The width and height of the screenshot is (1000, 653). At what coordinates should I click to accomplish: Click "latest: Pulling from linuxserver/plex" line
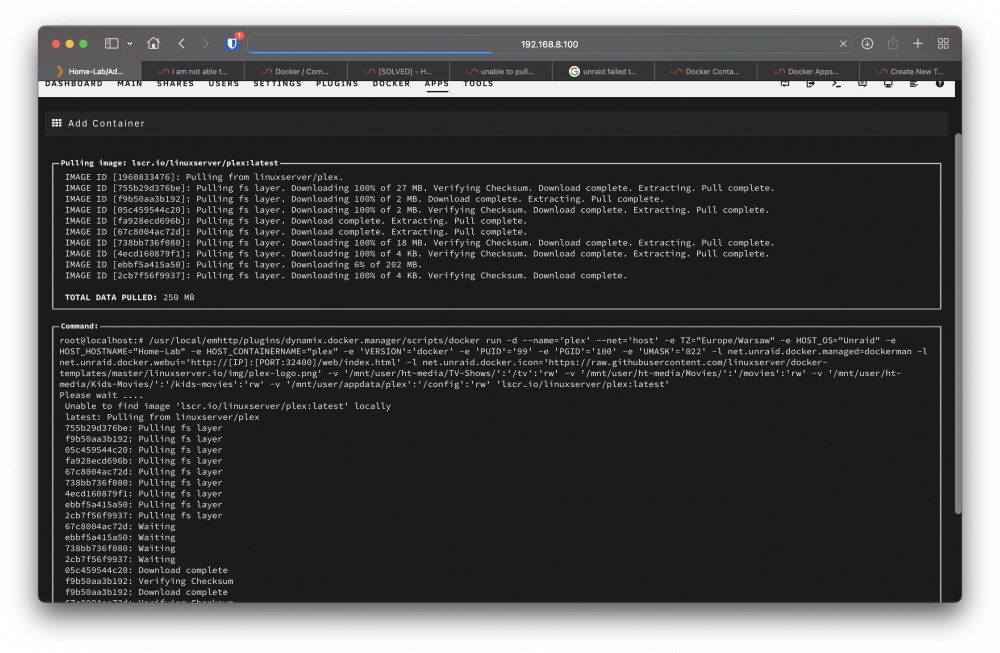[162, 417]
